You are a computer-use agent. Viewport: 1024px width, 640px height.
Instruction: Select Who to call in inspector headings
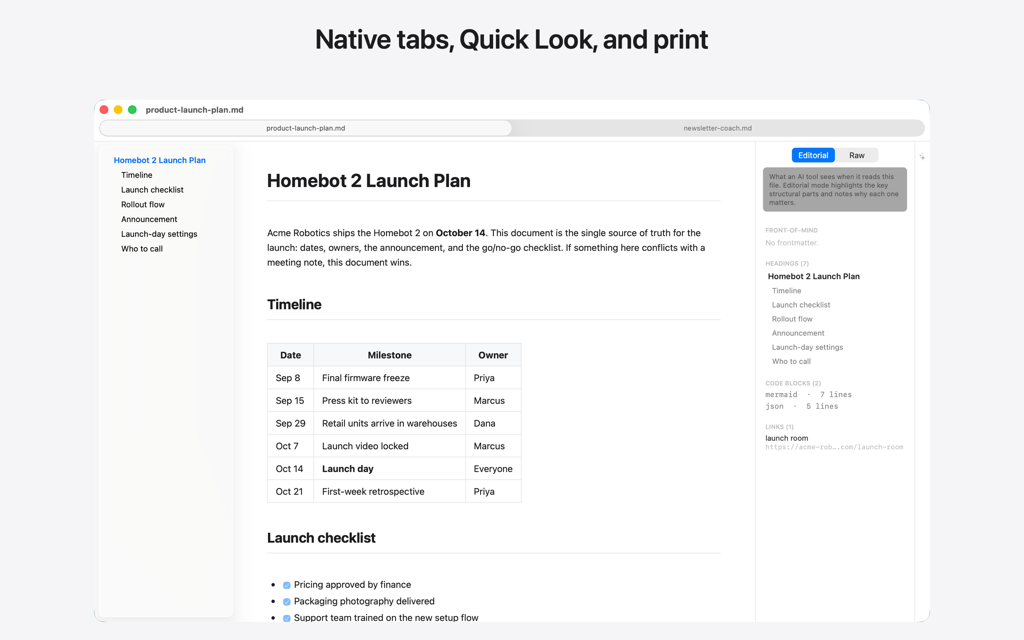click(791, 361)
